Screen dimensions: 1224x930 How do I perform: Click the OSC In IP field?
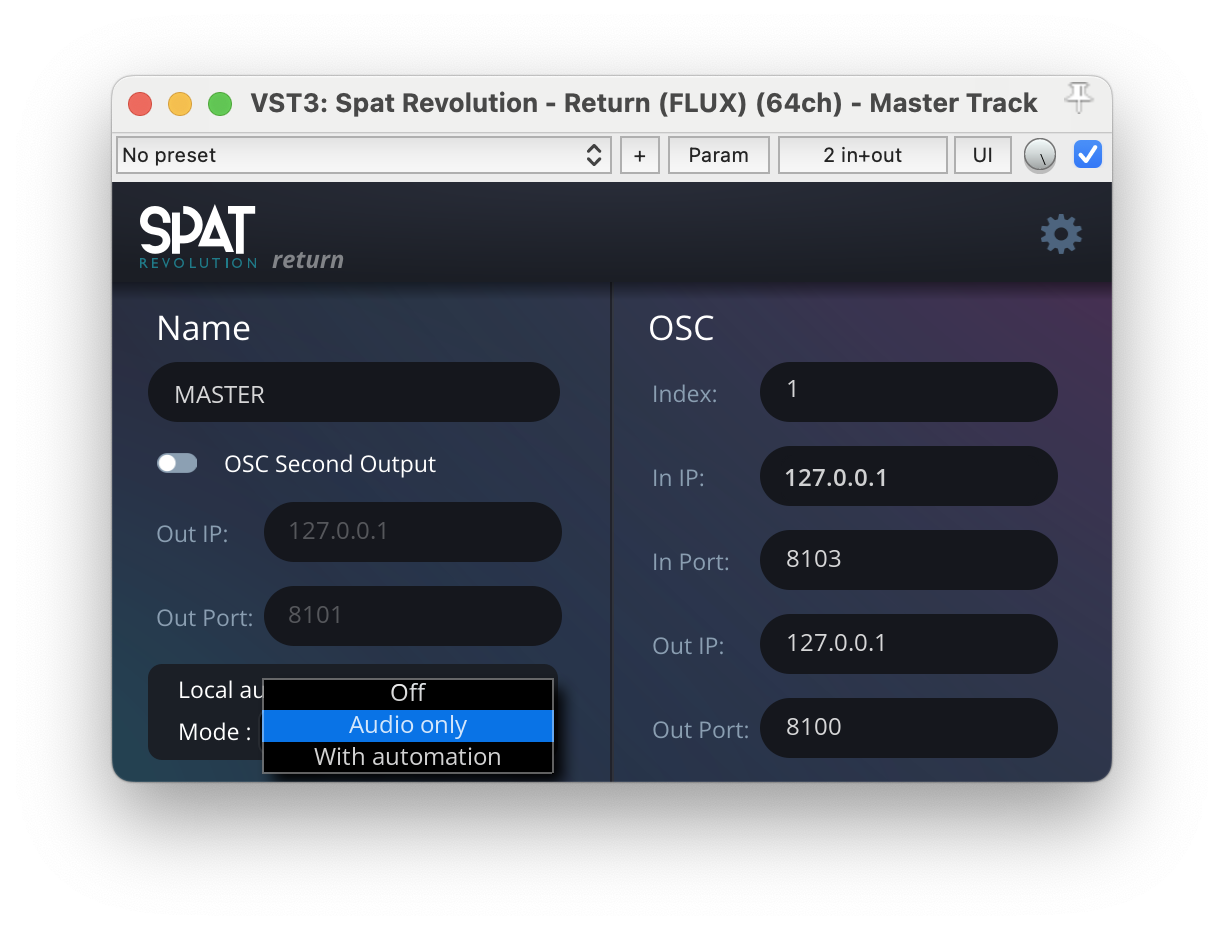point(908,476)
